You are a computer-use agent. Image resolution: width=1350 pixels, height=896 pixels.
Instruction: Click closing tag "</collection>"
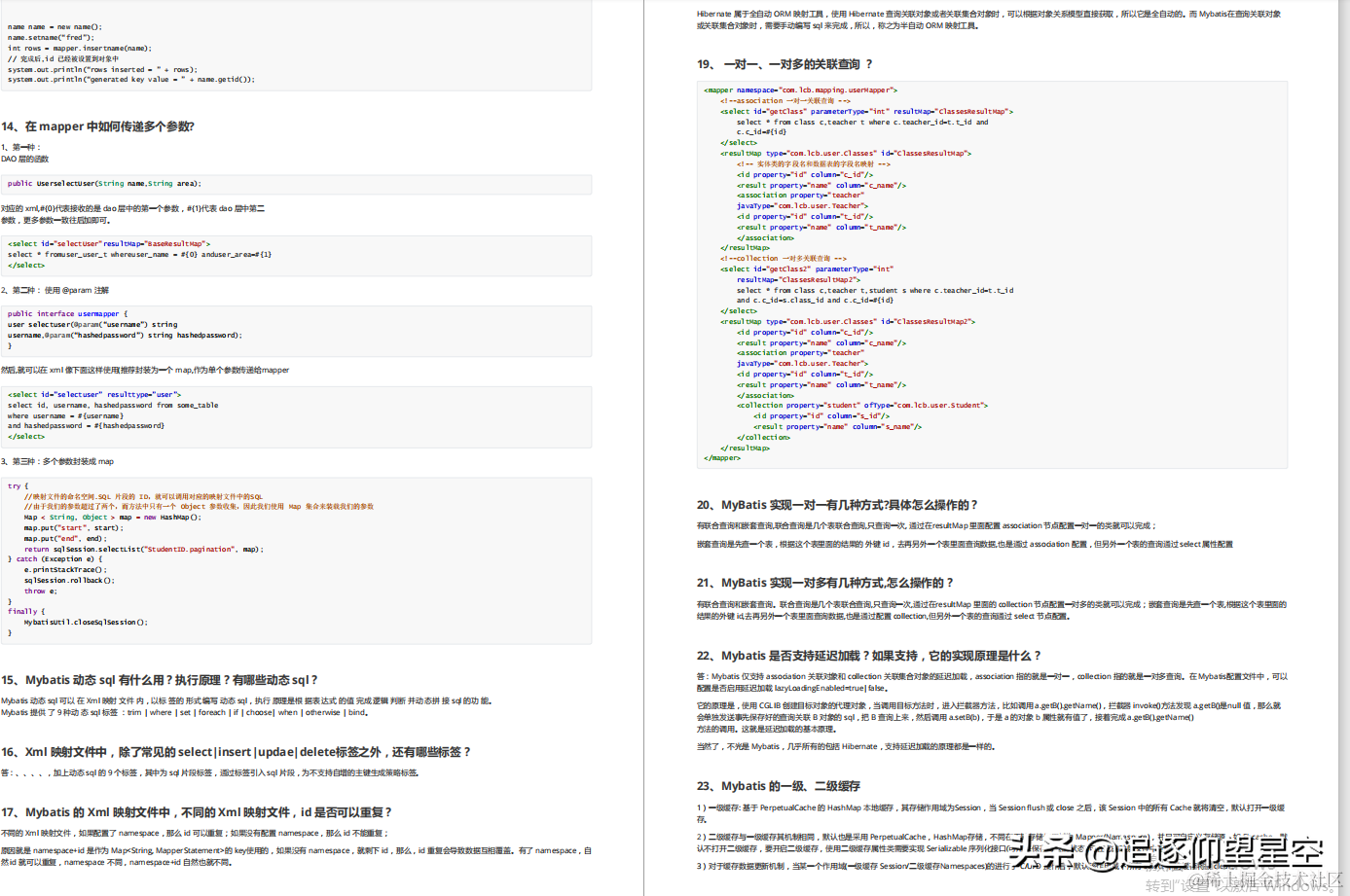764,438
